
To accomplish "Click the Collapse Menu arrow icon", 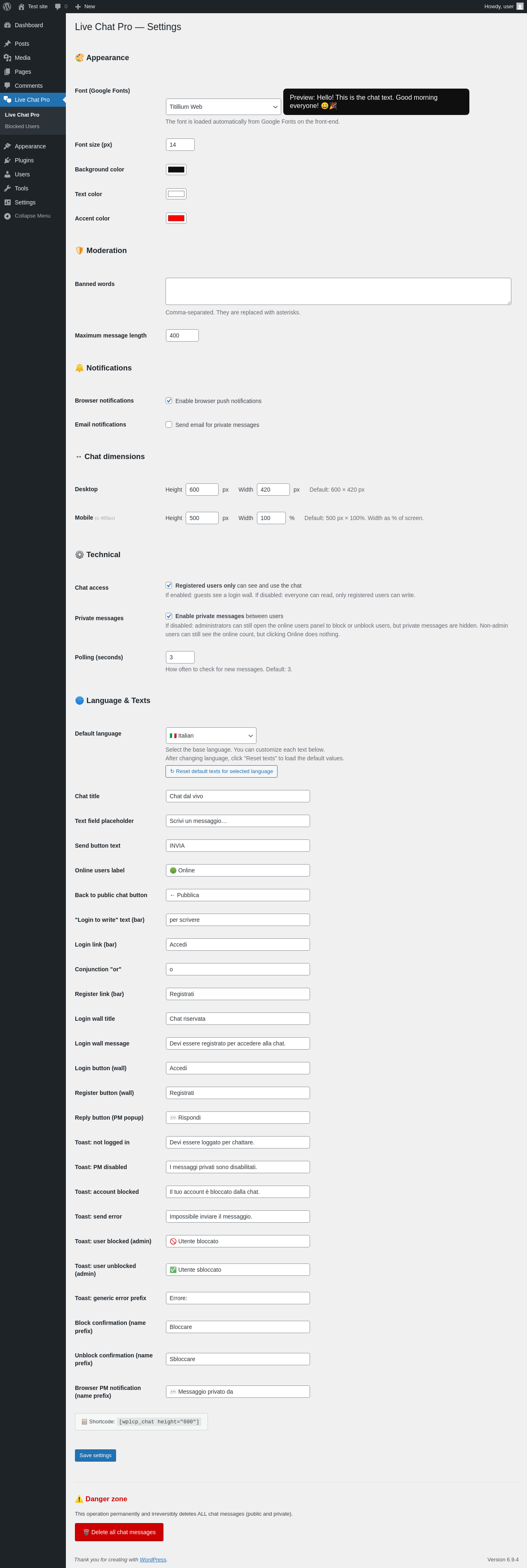I will [x=7, y=216].
